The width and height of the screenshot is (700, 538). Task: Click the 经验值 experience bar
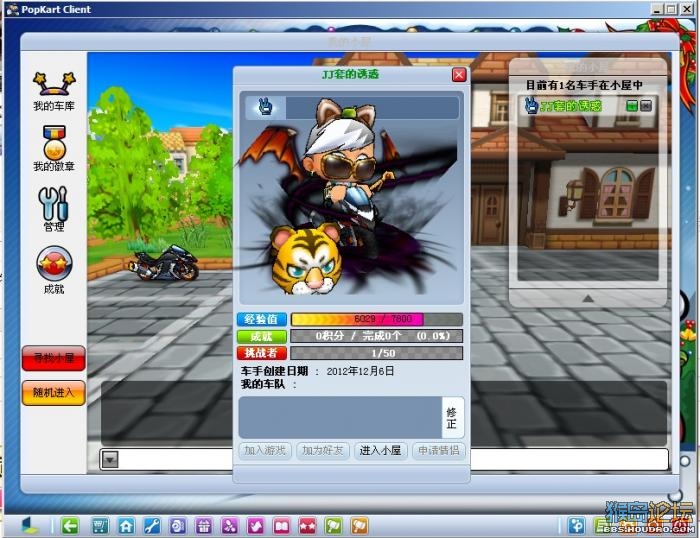click(376, 319)
